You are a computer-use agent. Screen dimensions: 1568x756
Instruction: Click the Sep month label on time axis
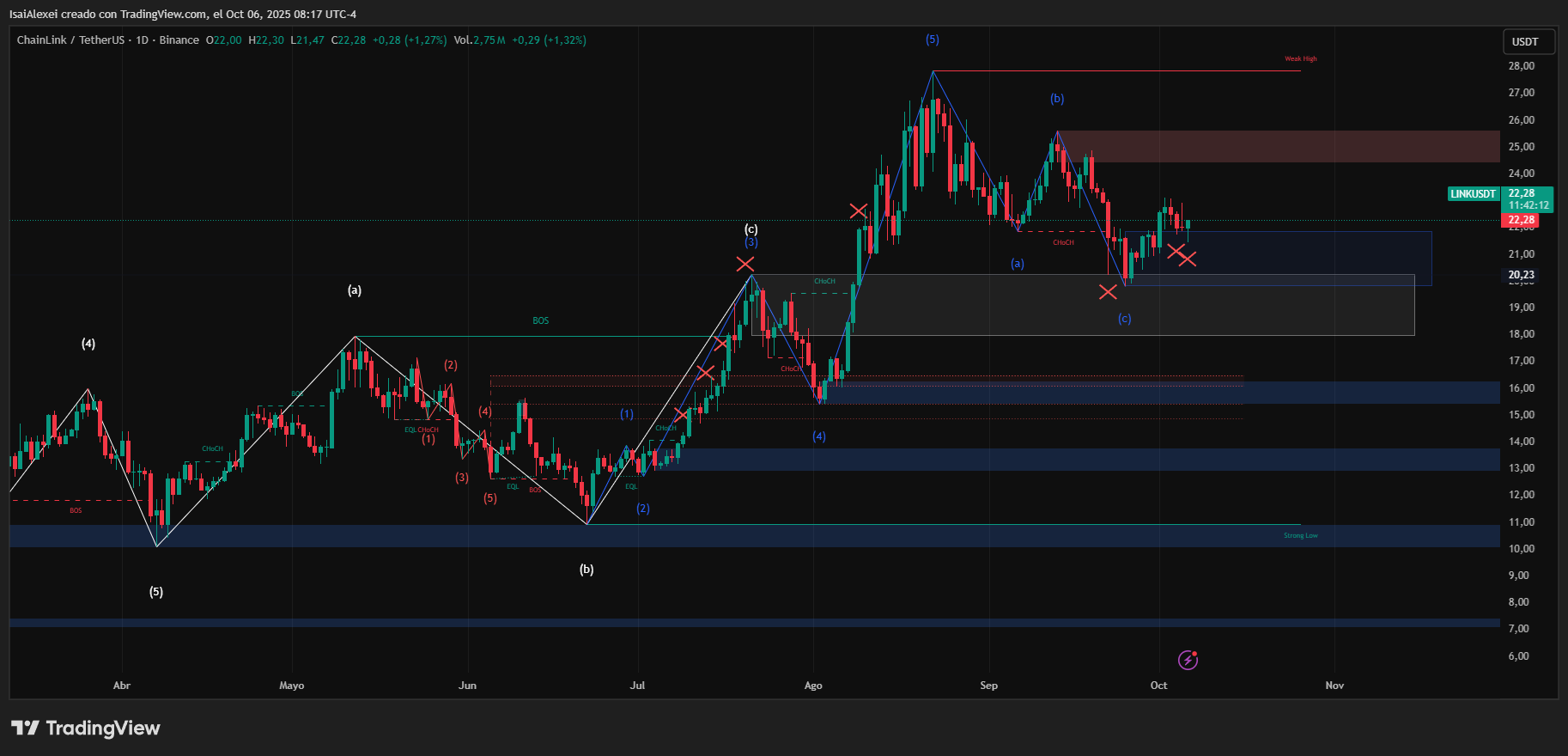coord(989,686)
